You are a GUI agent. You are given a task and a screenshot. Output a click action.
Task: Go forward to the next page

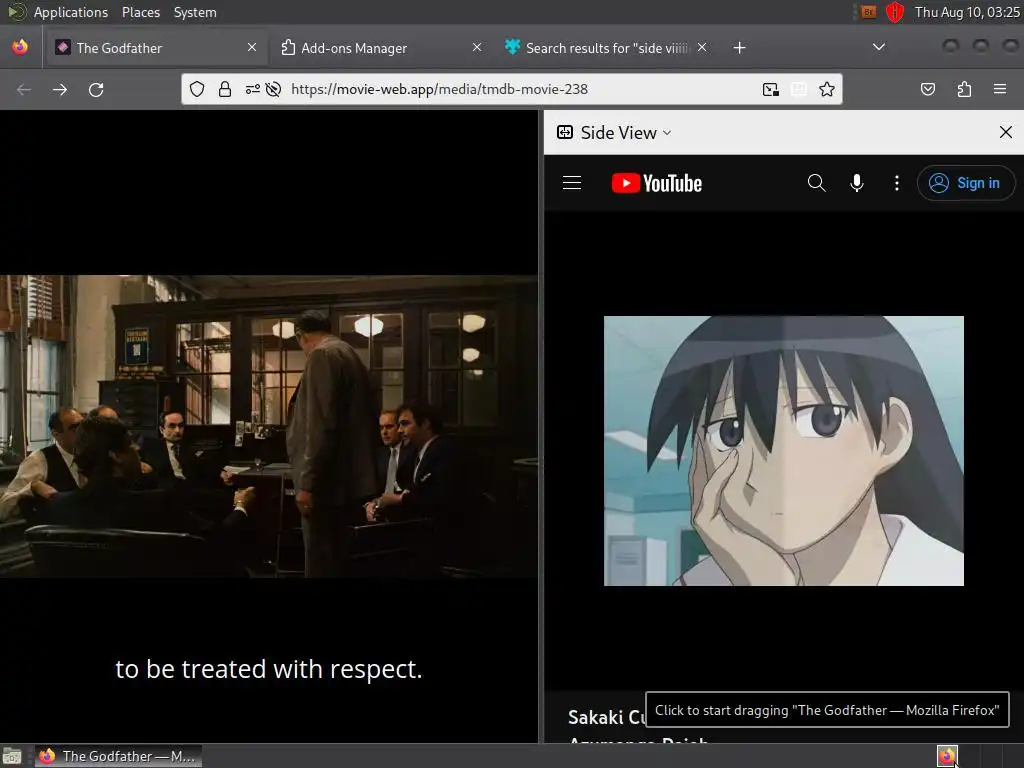click(x=60, y=89)
